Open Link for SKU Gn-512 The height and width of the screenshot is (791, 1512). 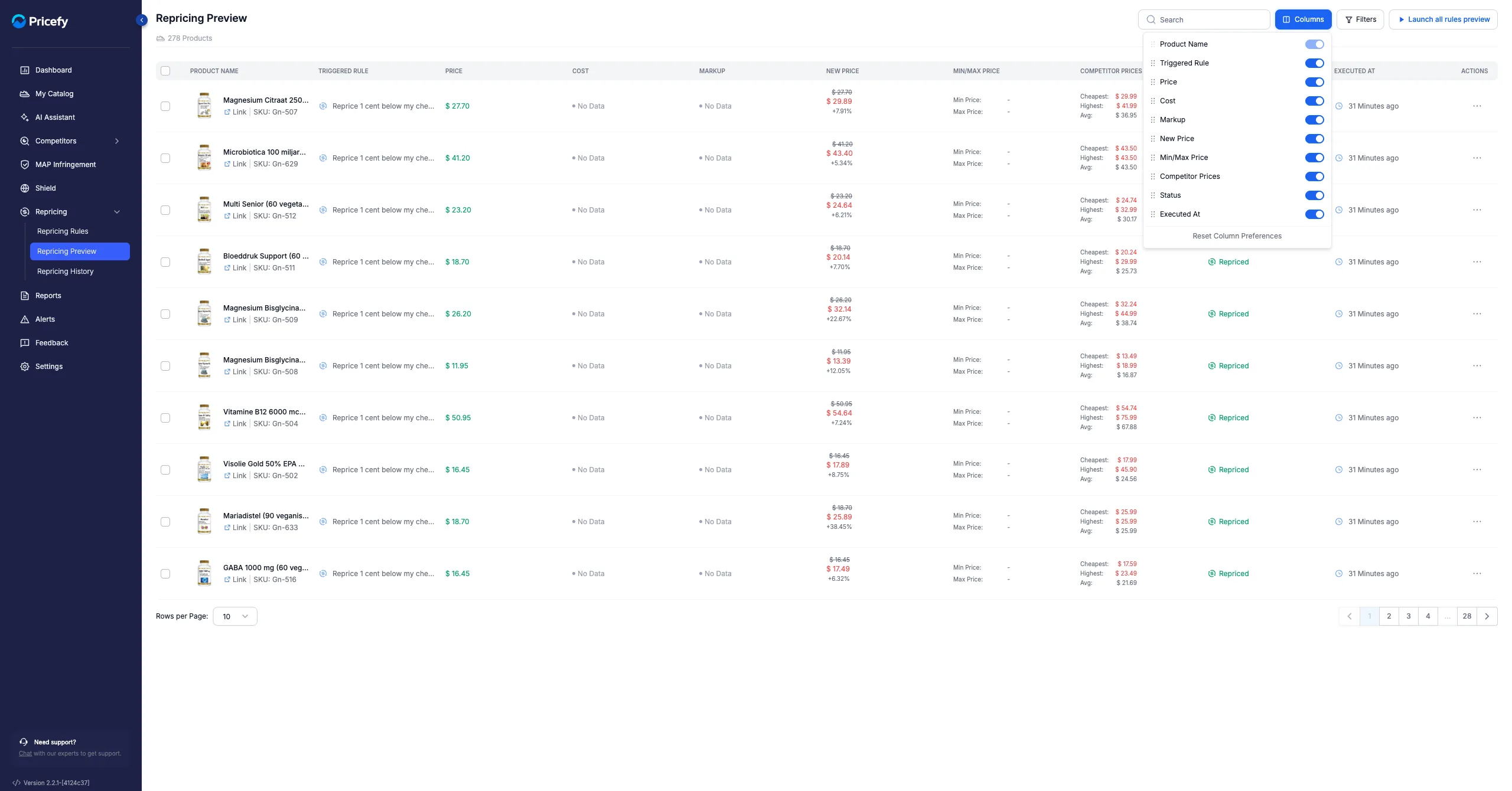(235, 216)
